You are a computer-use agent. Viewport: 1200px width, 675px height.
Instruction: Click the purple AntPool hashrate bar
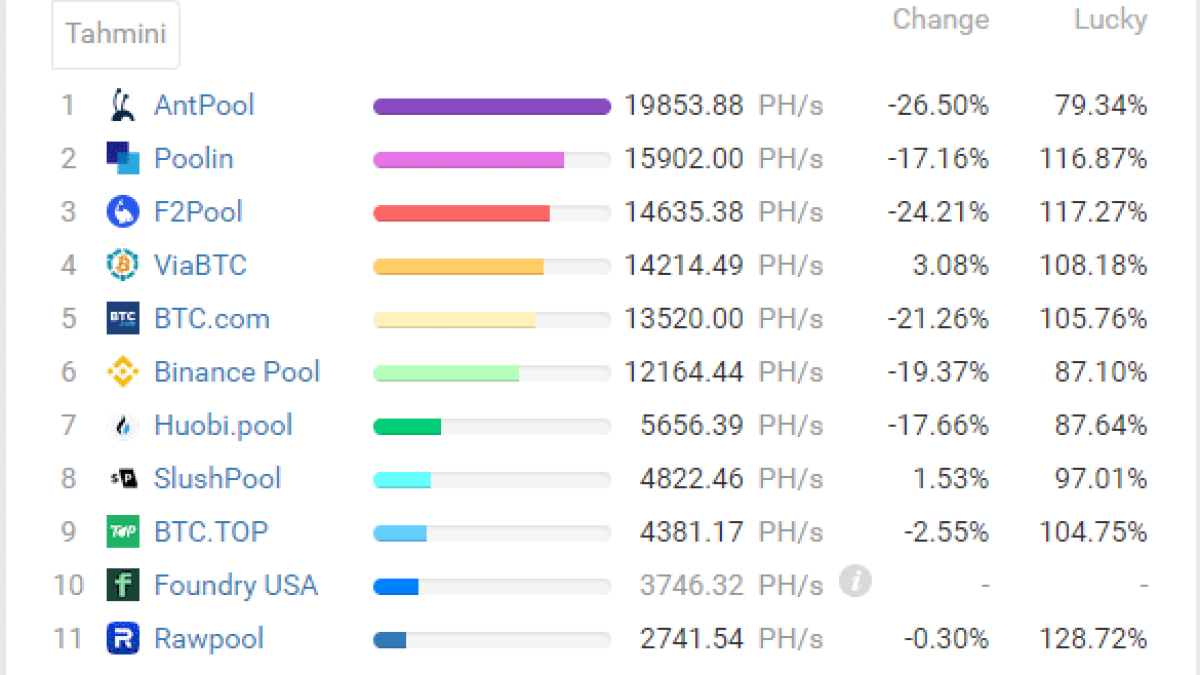(491, 106)
